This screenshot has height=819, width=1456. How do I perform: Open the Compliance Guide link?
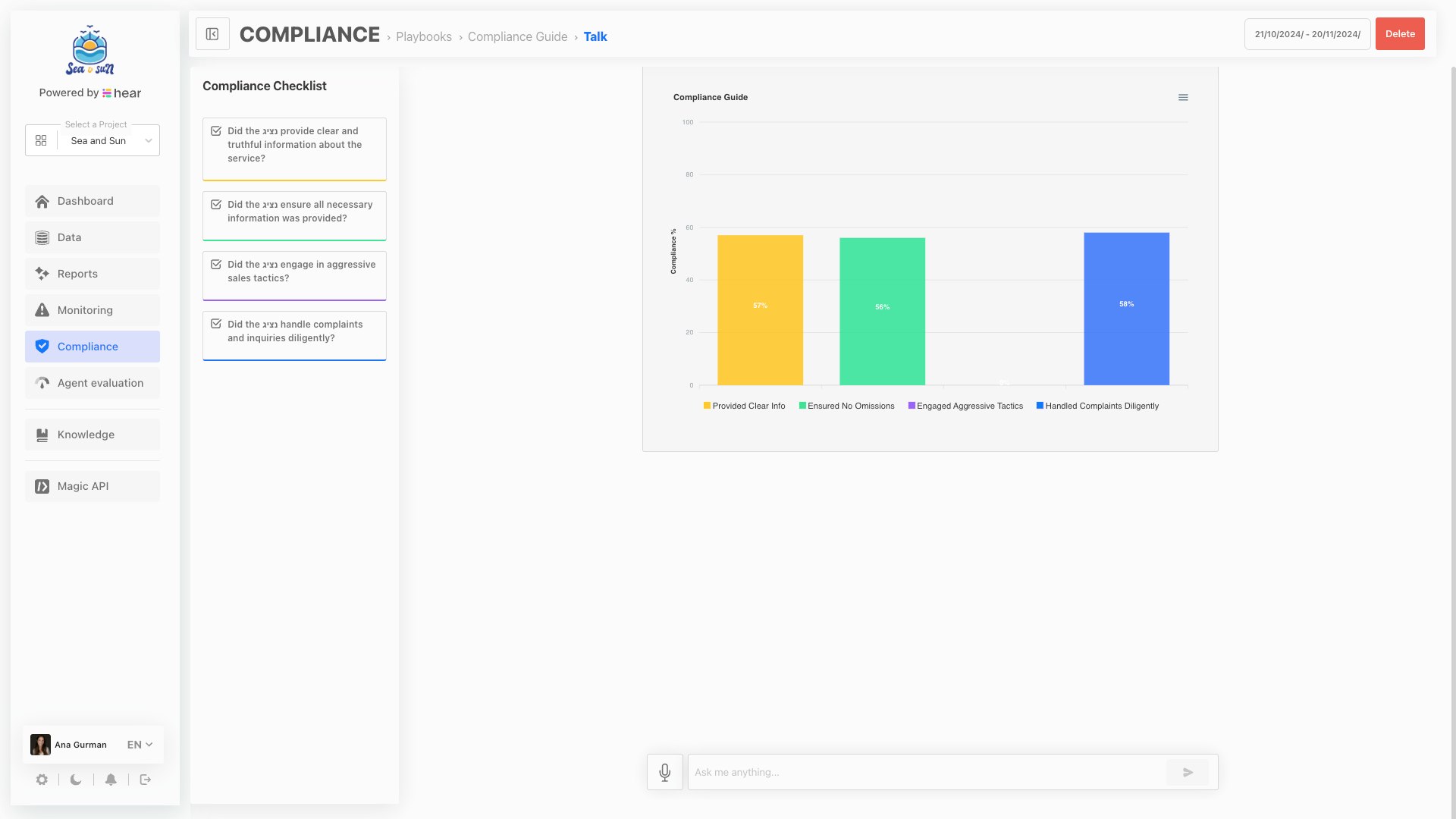pyautogui.click(x=517, y=36)
